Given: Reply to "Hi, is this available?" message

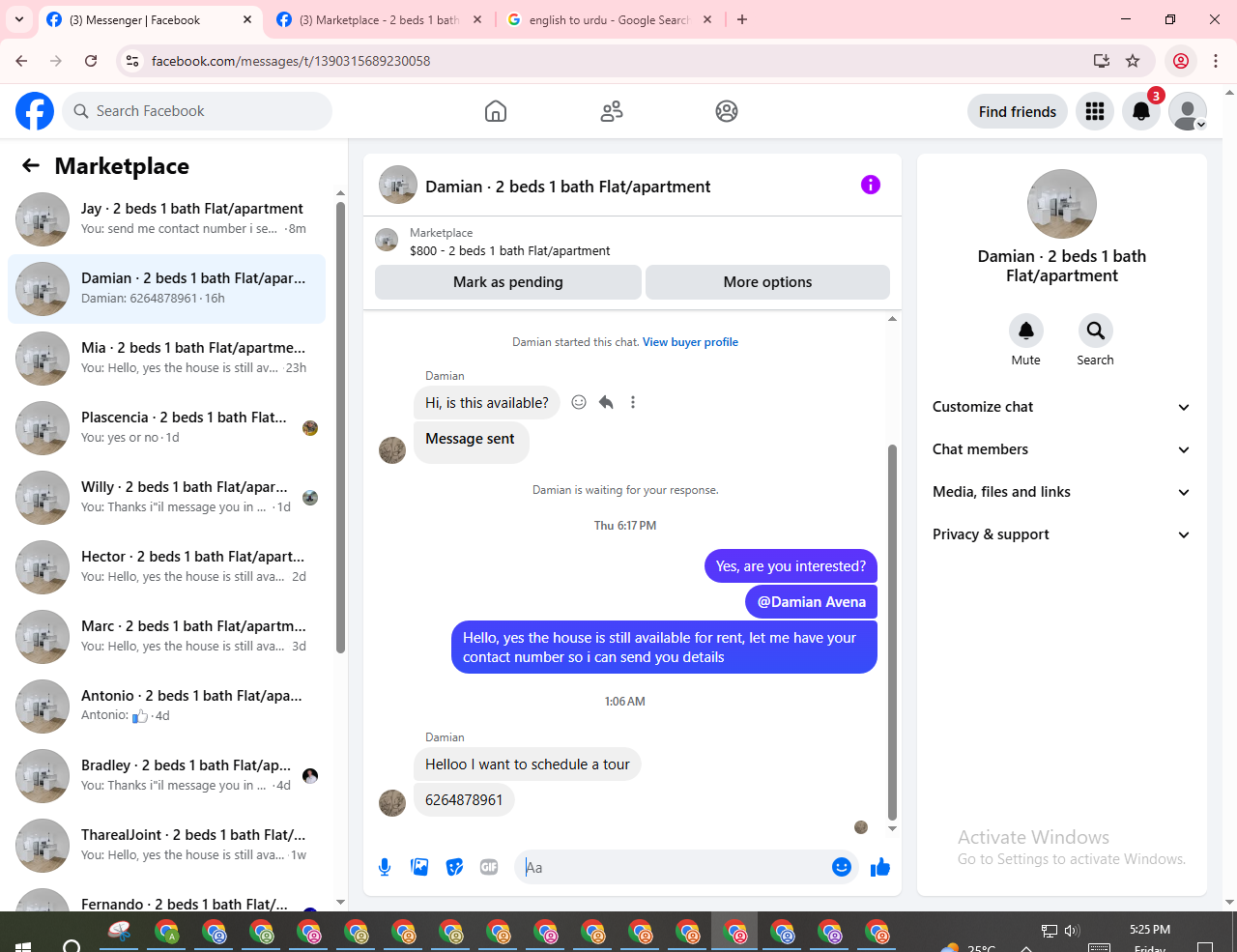Looking at the screenshot, I should (606, 402).
